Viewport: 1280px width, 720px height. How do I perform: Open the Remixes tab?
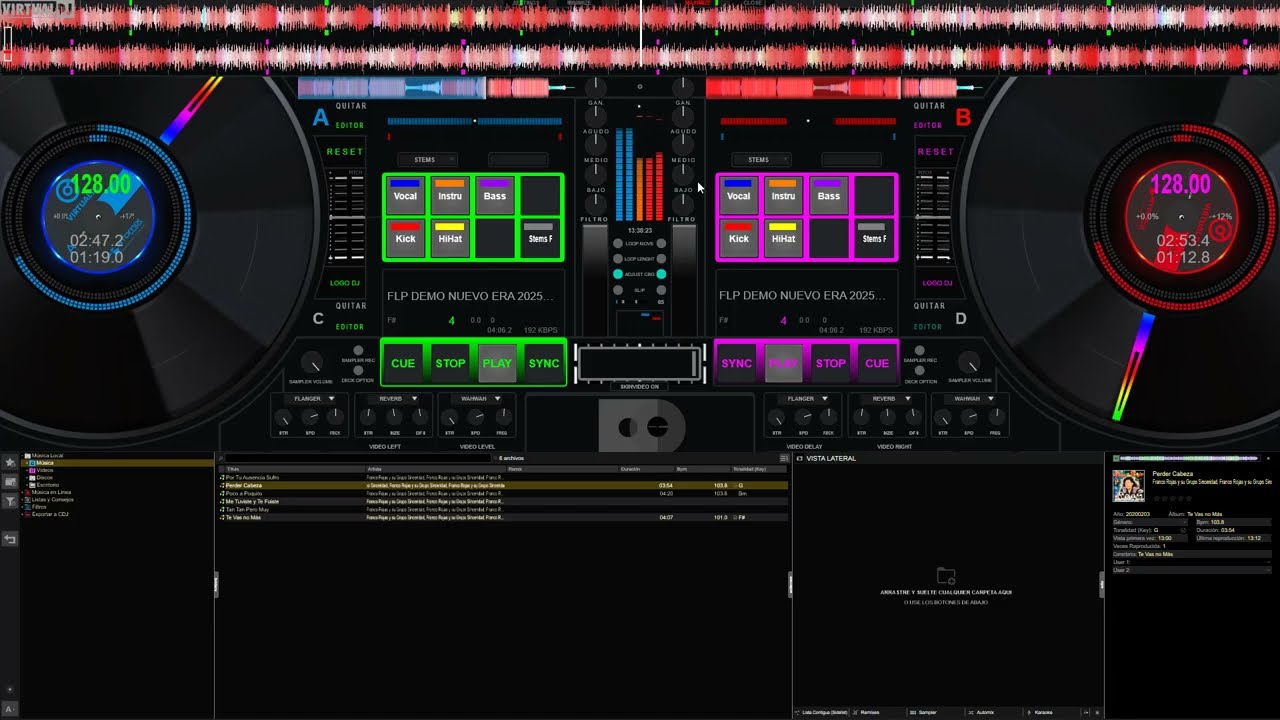point(876,713)
